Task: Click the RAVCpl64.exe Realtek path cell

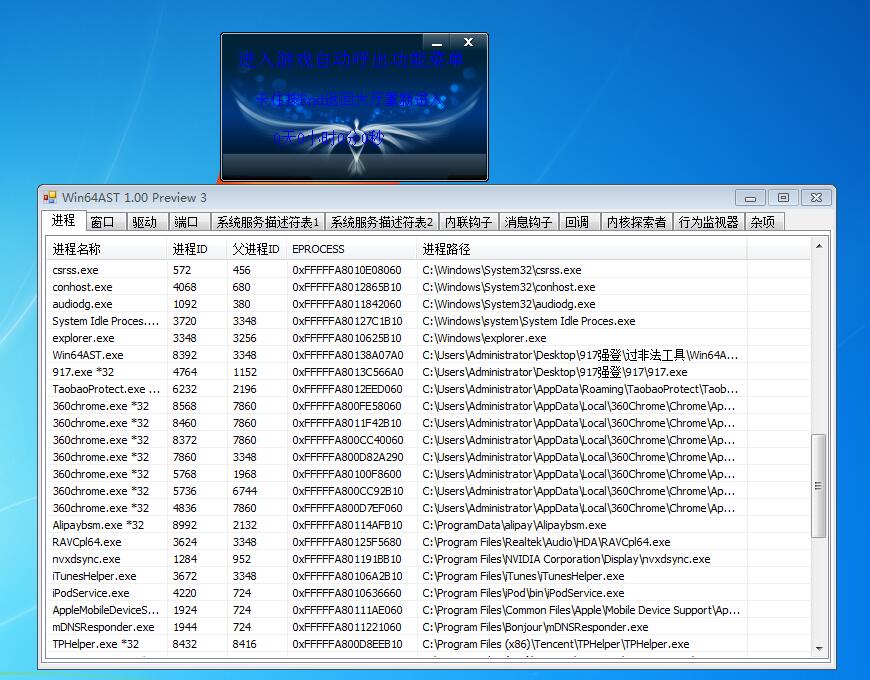Action: [x=546, y=542]
